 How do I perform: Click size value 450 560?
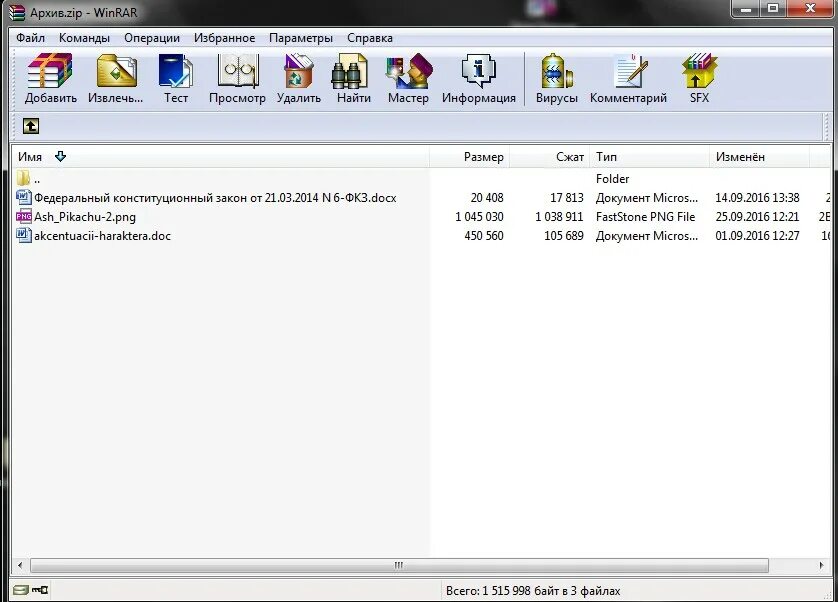click(484, 236)
